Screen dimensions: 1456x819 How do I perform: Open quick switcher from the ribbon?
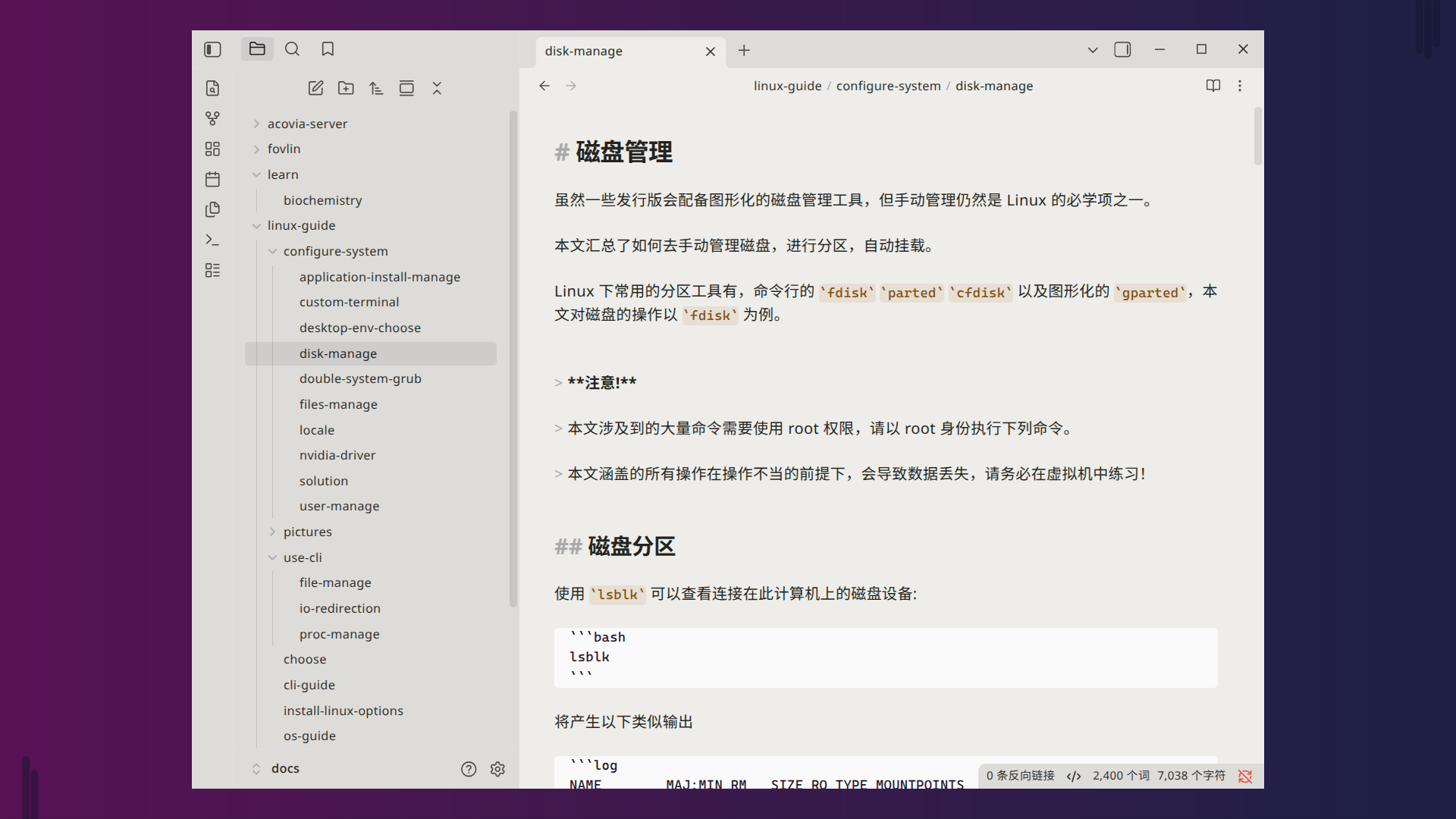pyautogui.click(x=212, y=88)
